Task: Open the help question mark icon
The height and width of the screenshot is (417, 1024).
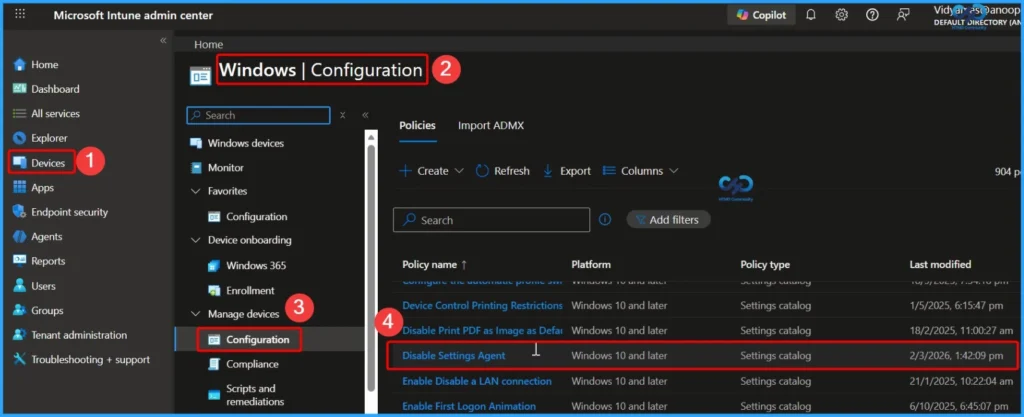Action: click(x=872, y=15)
